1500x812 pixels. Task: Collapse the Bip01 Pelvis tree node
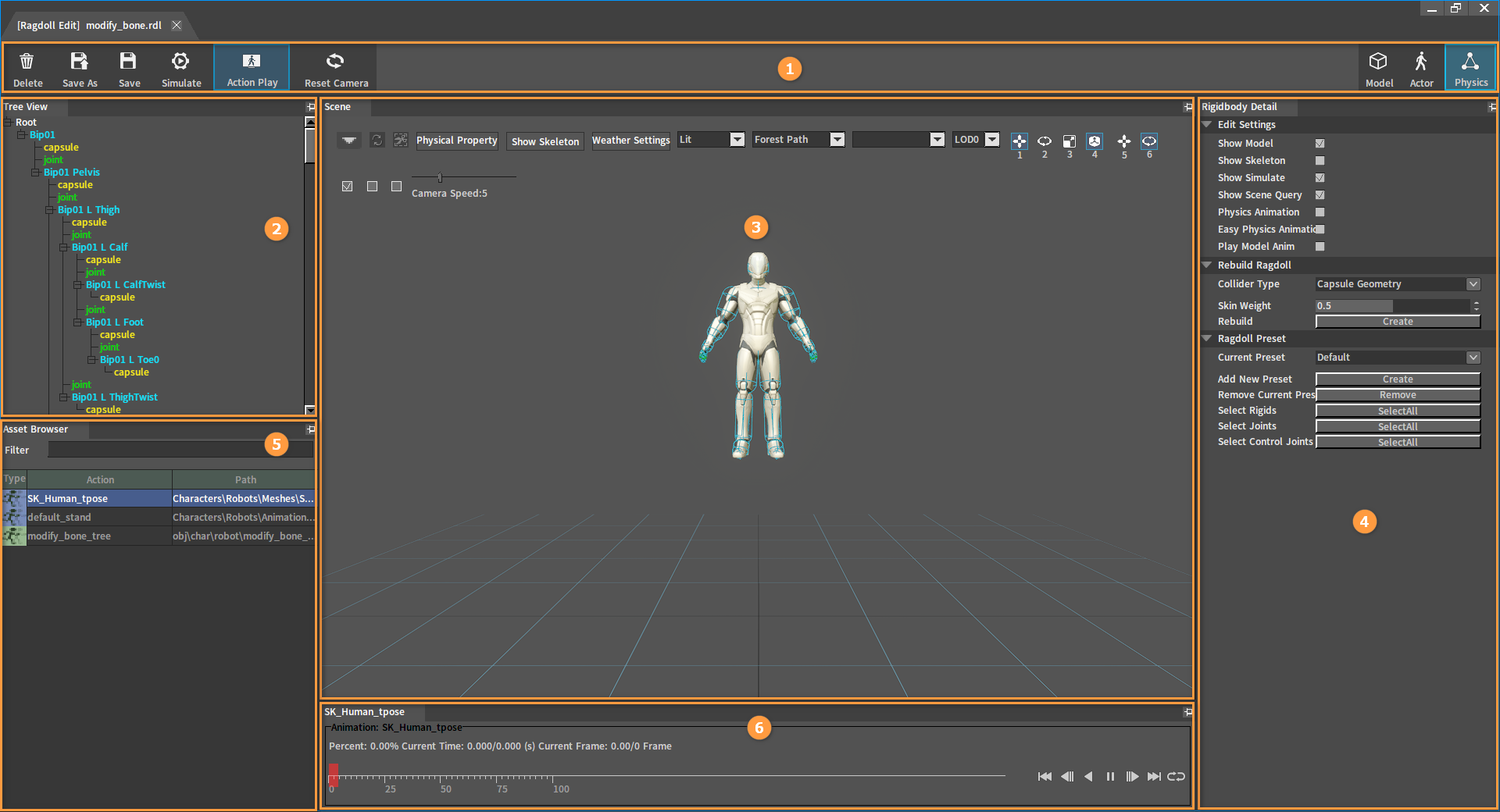coord(35,173)
